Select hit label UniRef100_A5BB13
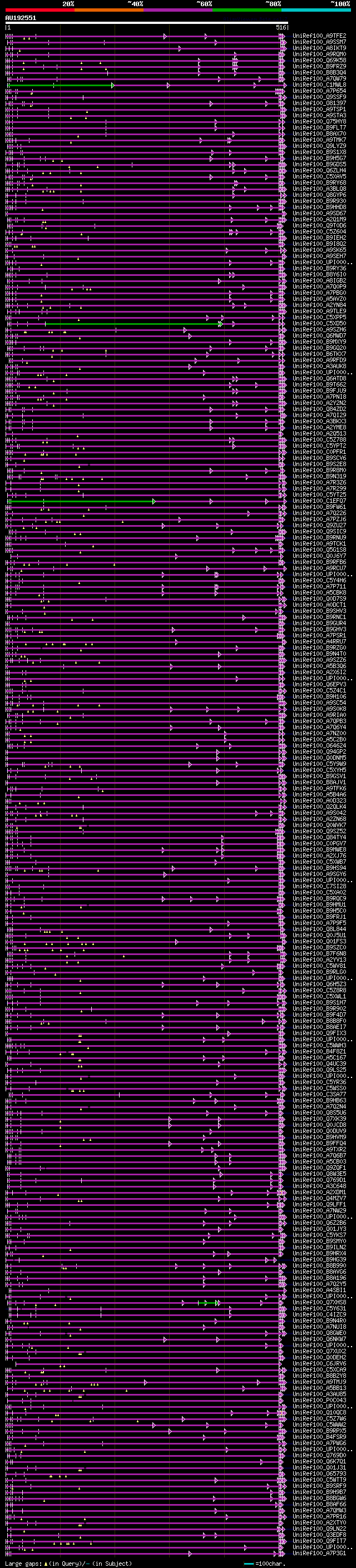This screenshot has width=356, height=1568. coord(319,1388)
